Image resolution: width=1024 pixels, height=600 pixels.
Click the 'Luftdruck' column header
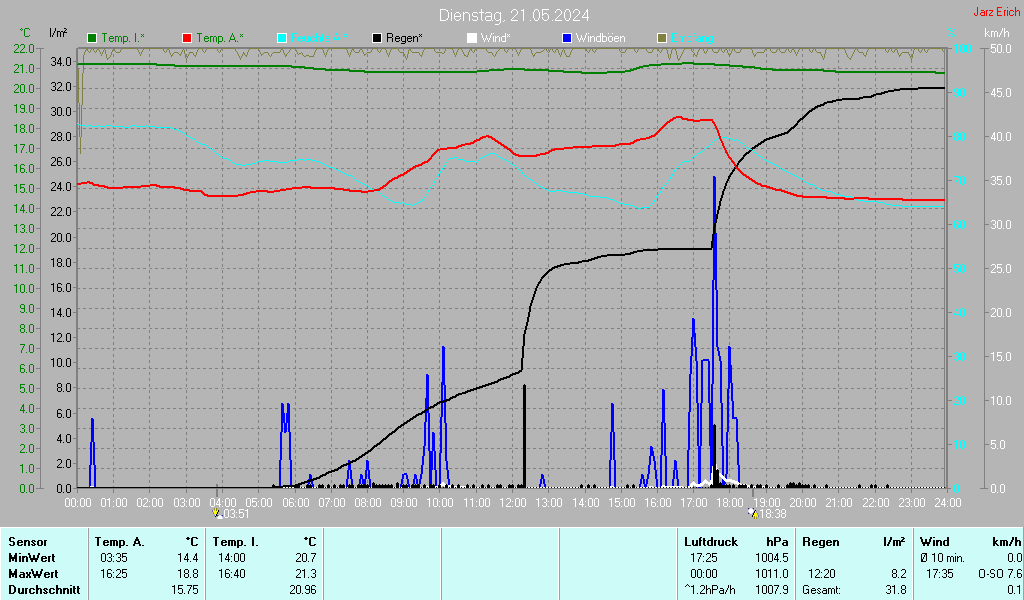[711, 542]
